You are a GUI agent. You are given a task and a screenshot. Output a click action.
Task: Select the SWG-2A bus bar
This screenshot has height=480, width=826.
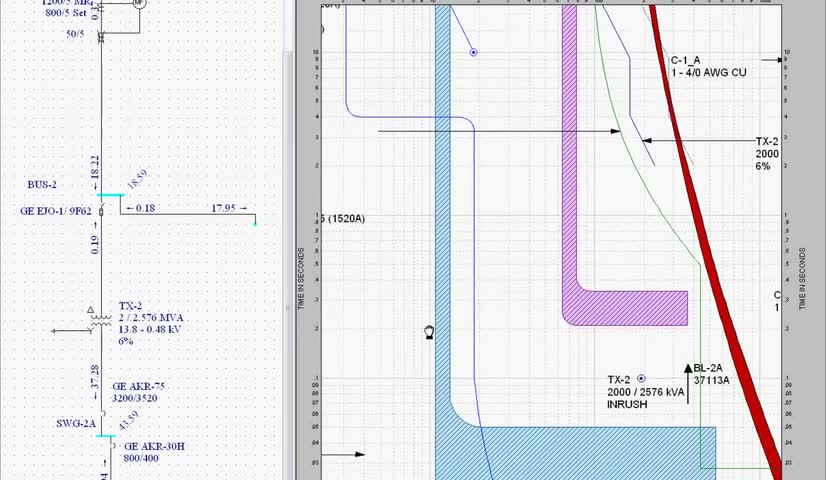[106, 436]
